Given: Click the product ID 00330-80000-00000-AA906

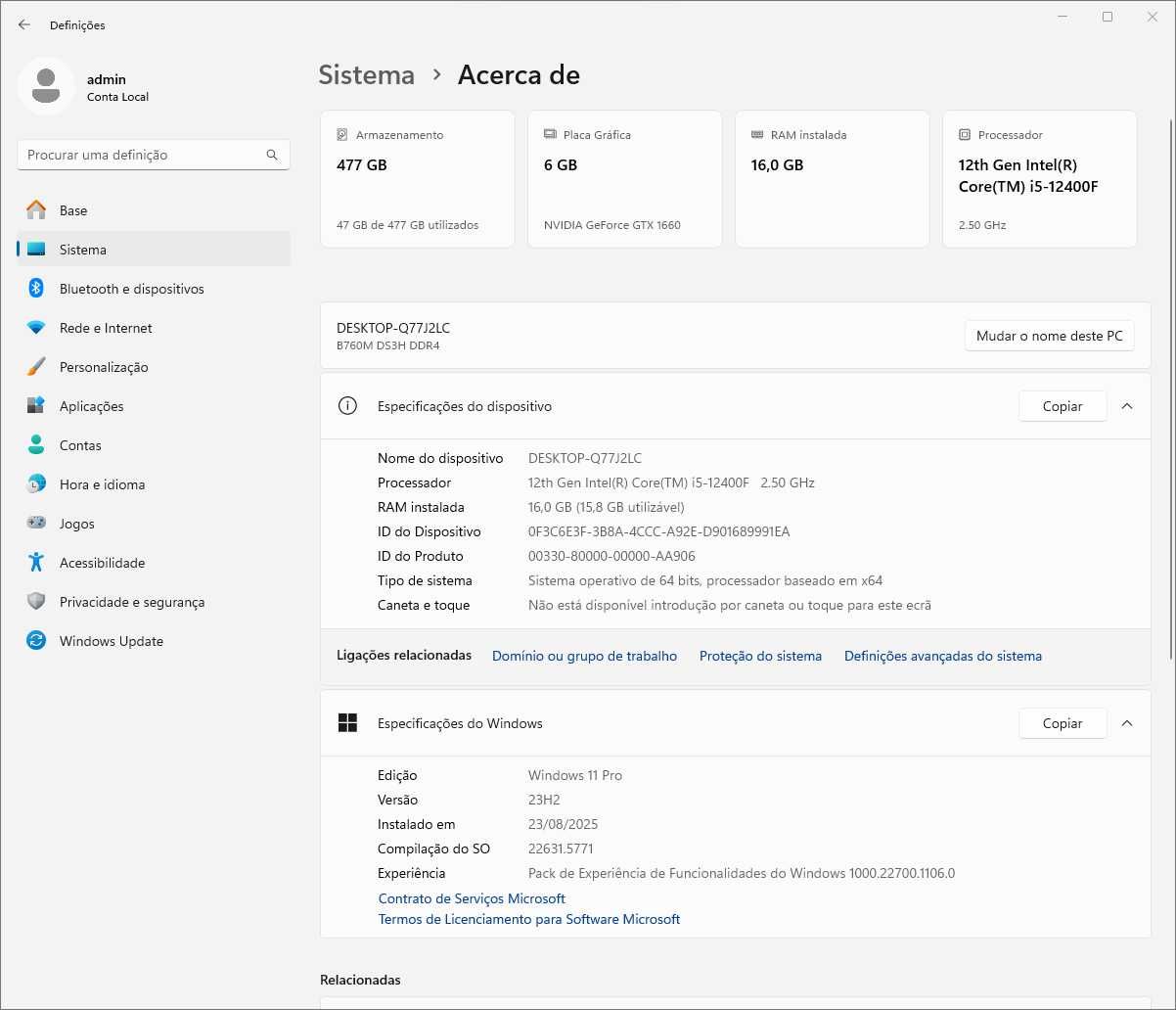Looking at the screenshot, I should 611,556.
